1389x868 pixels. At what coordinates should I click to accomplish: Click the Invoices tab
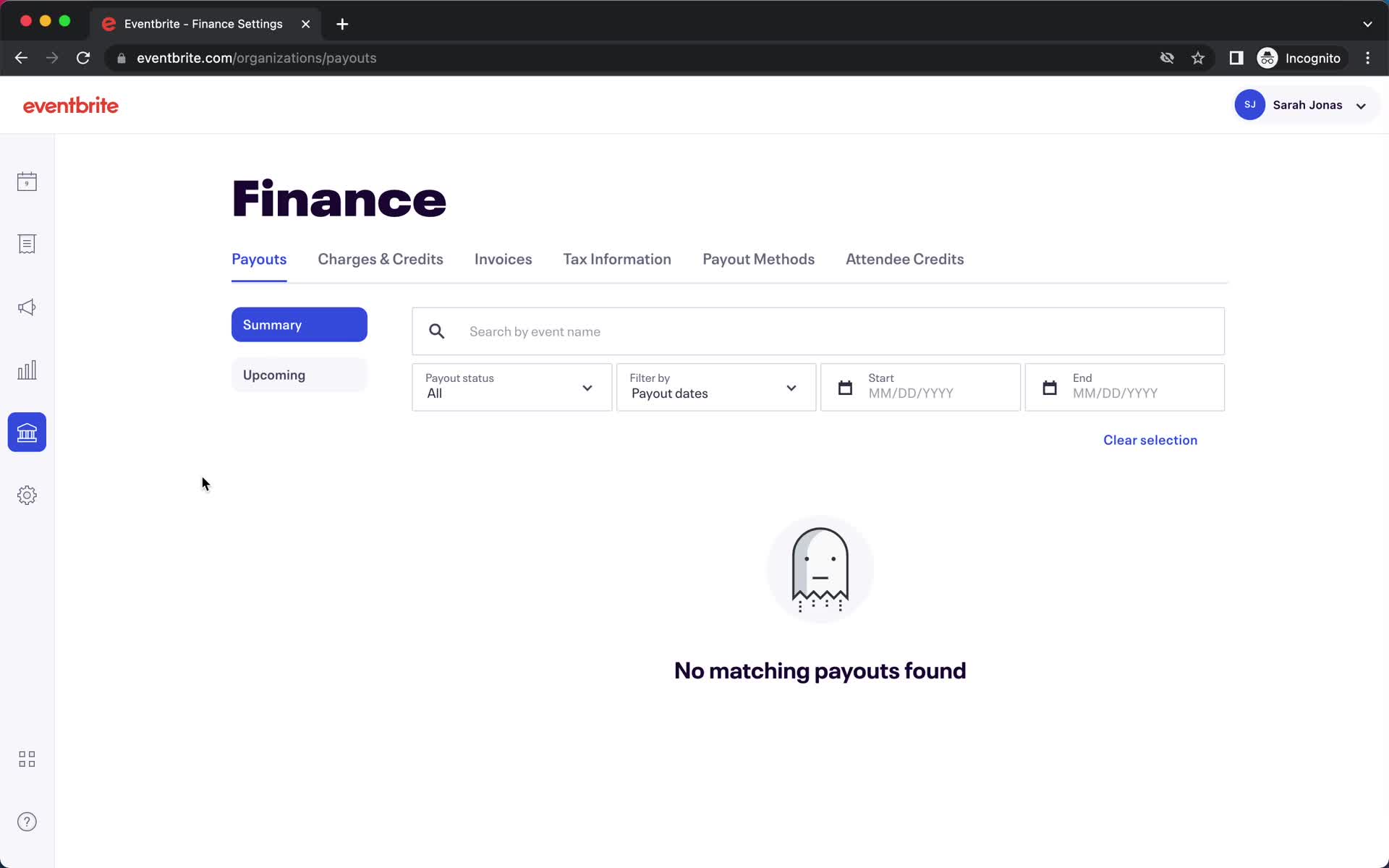click(504, 259)
